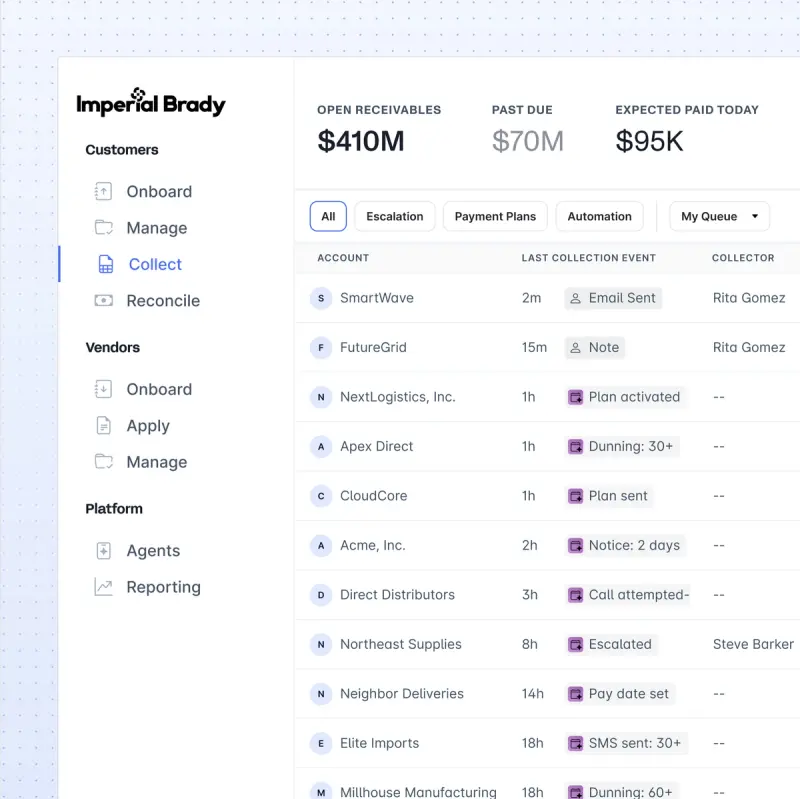800x799 pixels.
Task: Click the Plan activated automation icon
Action: pos(576,397)
